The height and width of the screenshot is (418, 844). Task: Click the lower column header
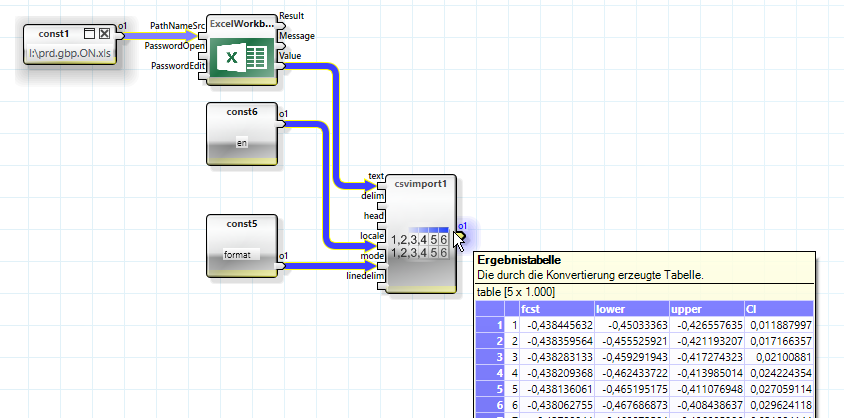pyautogui.click(x=632, y=309)
